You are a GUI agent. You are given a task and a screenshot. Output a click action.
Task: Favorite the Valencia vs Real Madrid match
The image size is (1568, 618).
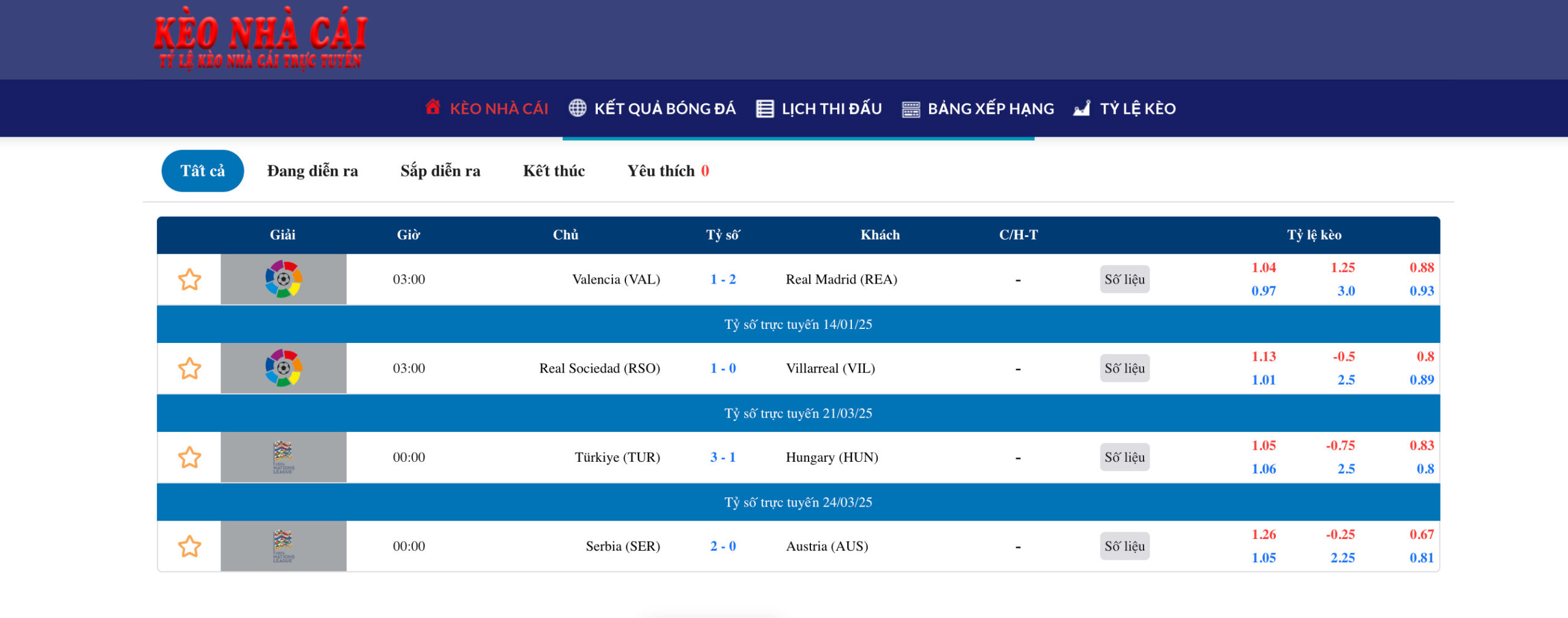click(189, 280)
